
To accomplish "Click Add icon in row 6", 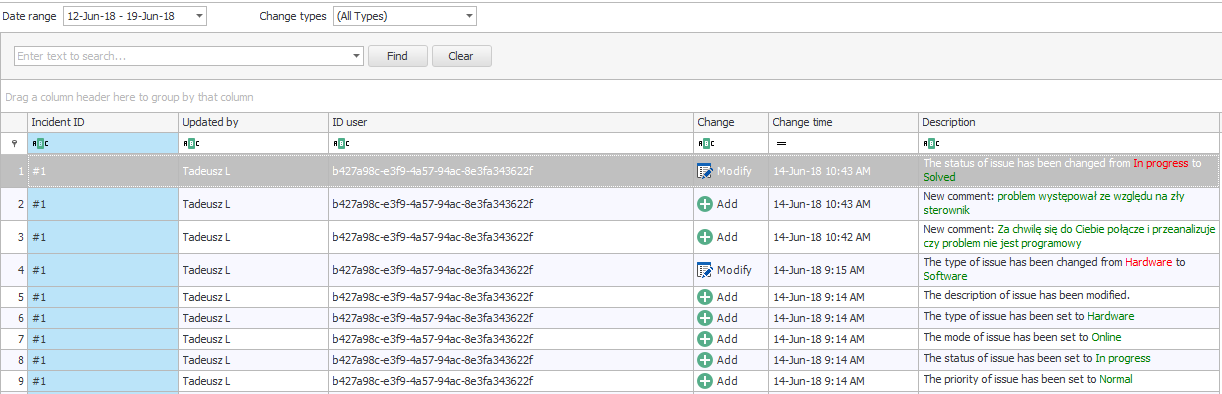I will tap(705, 317).
